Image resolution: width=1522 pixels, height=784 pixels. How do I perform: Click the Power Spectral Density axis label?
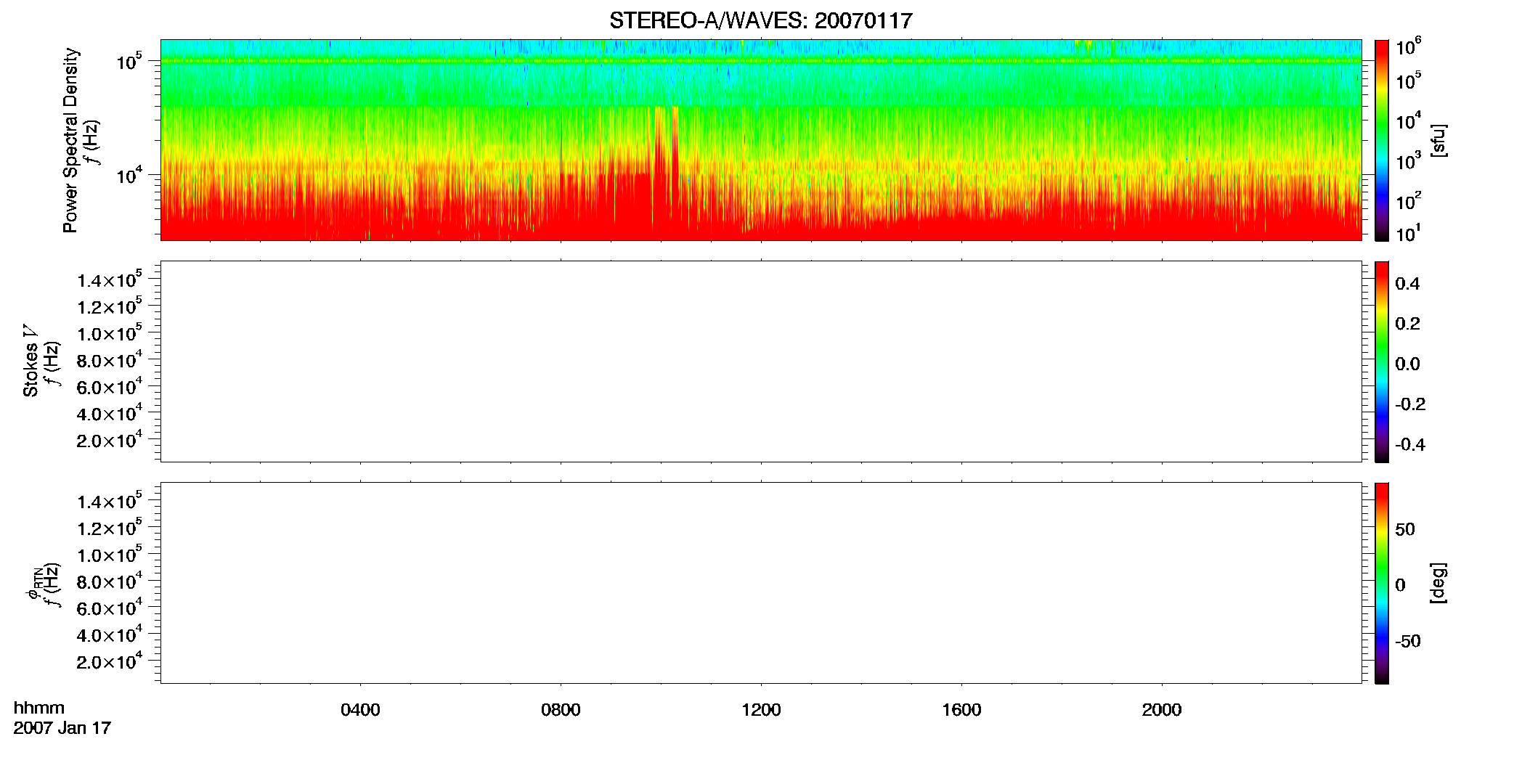pyautogui.click(x=70, y=140)
